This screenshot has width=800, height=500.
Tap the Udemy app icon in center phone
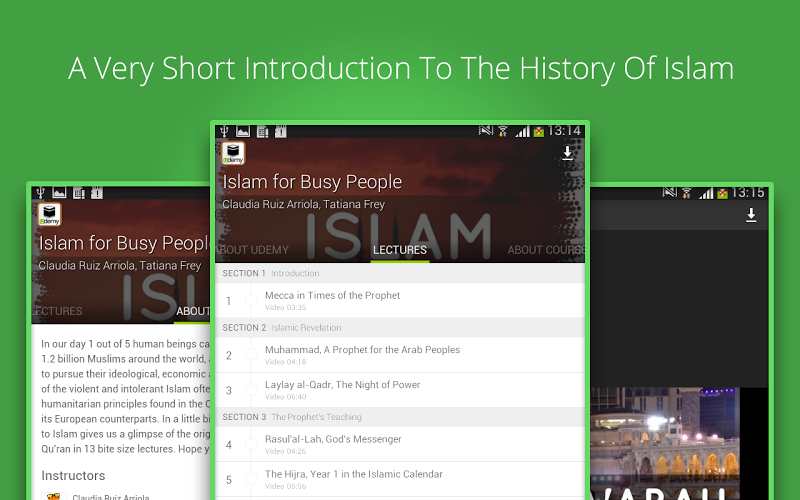(x=233, y=153)
